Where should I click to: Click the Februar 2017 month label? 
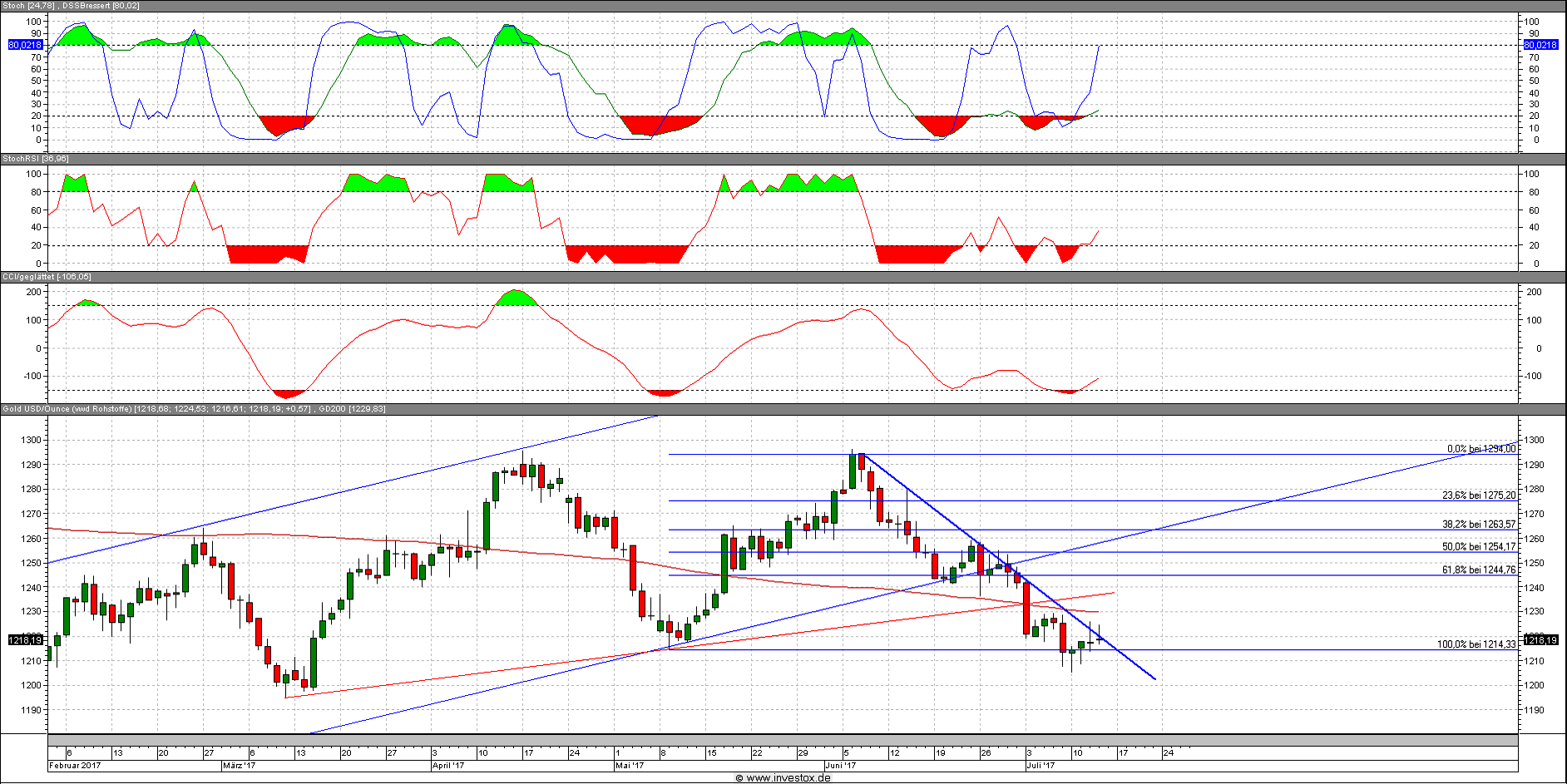click(x=75, y=766)
